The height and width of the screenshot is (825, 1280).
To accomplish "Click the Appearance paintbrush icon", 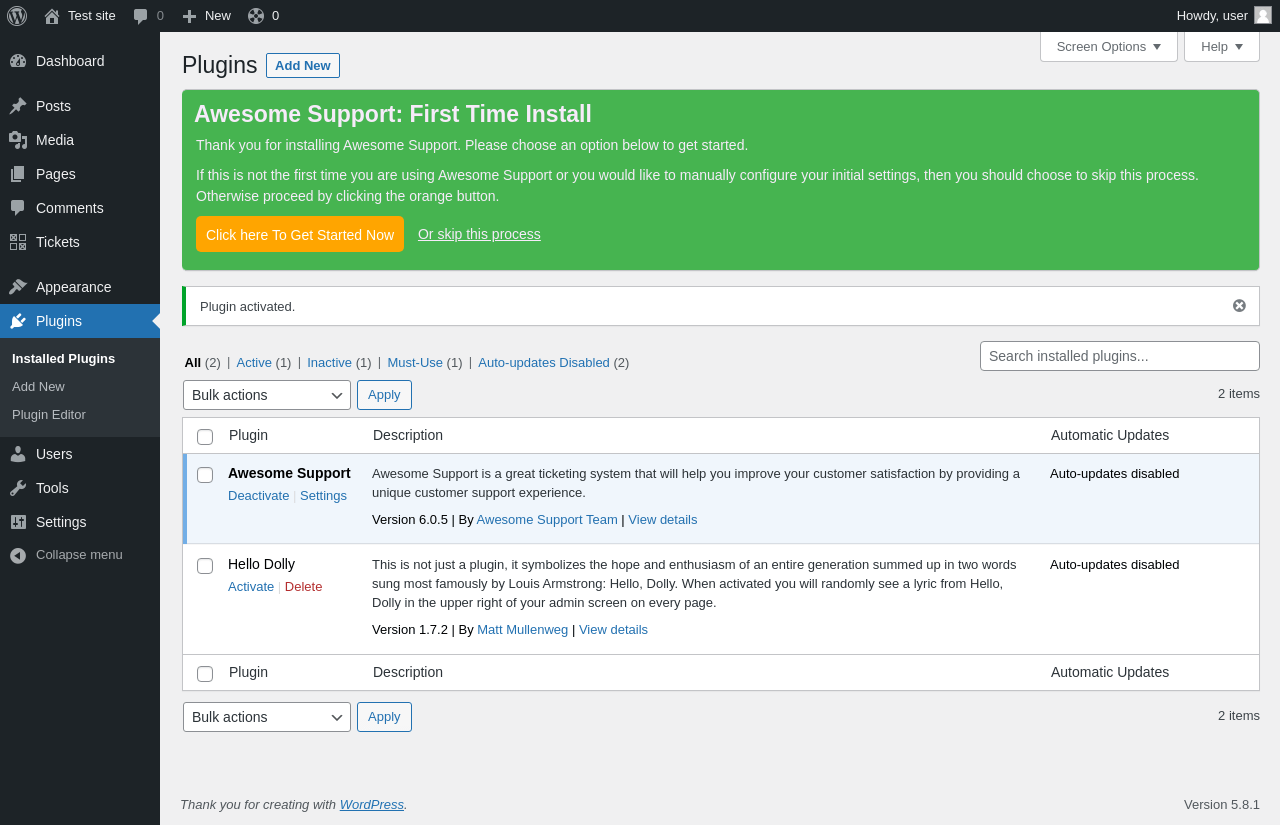I will [x=18, y=287].
